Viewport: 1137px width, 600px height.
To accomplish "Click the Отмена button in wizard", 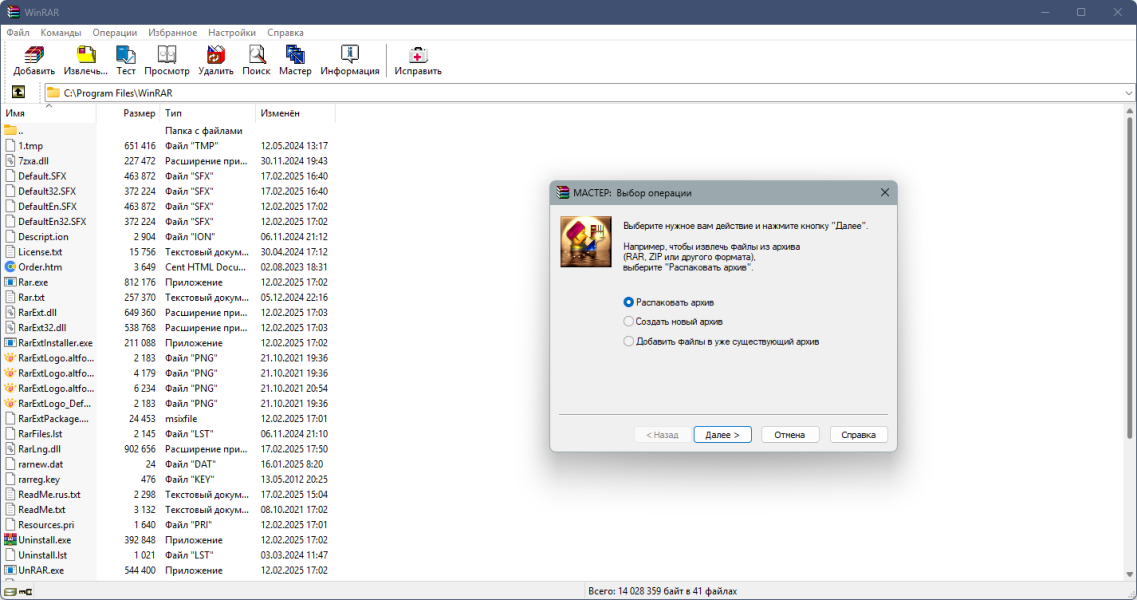I will click(790, 435).
